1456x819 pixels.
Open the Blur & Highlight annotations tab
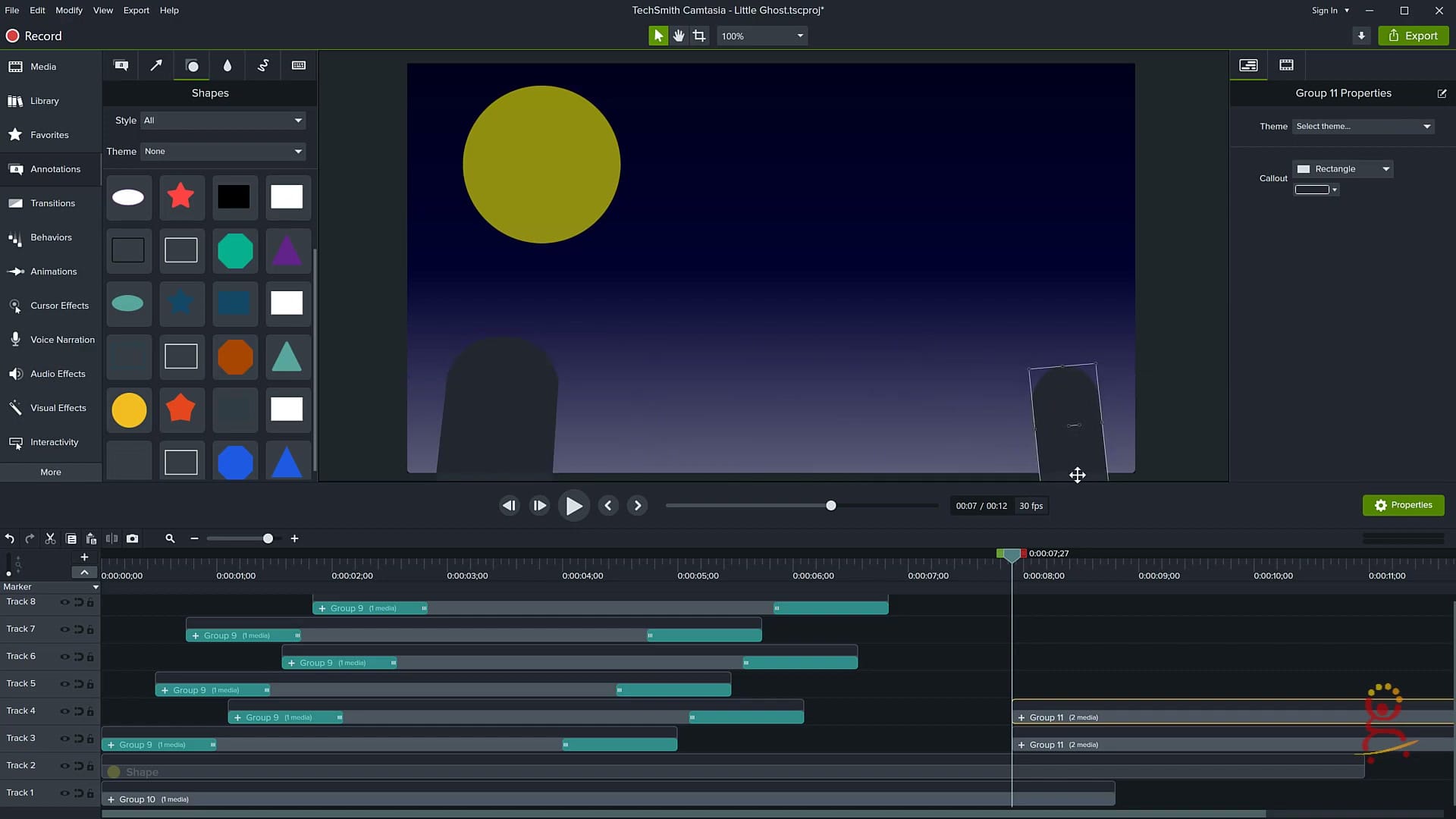click(227, 65)
